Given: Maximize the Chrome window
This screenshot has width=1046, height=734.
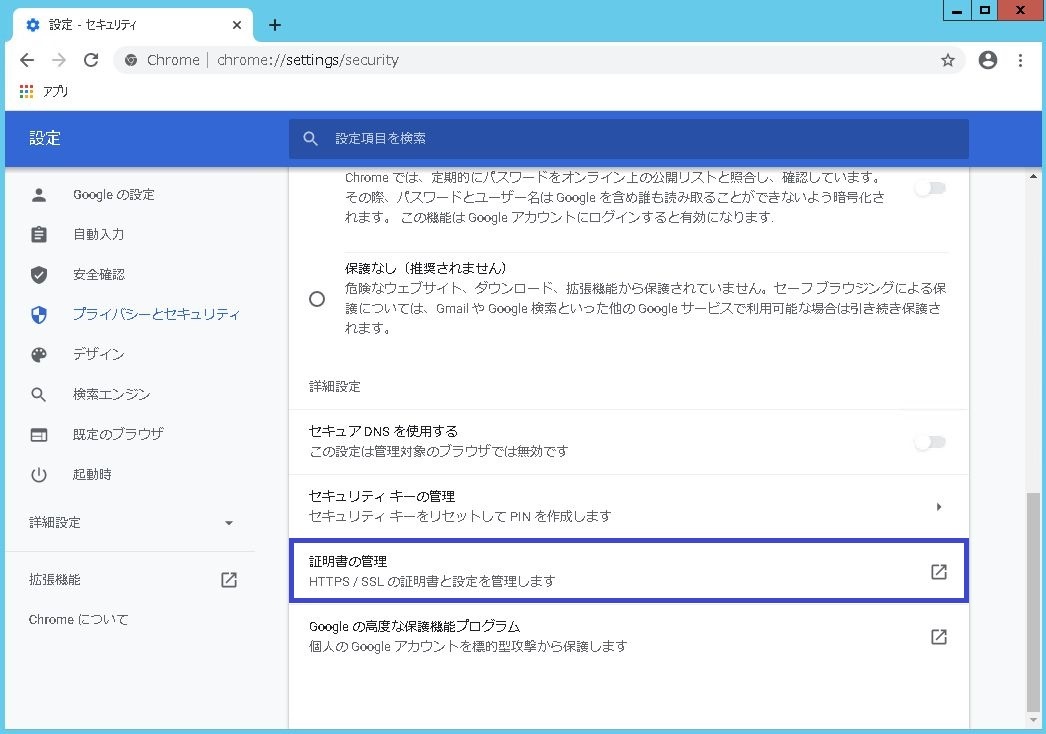Looking at the screenshot, I should pyautogui.click(x=985, y=10).
